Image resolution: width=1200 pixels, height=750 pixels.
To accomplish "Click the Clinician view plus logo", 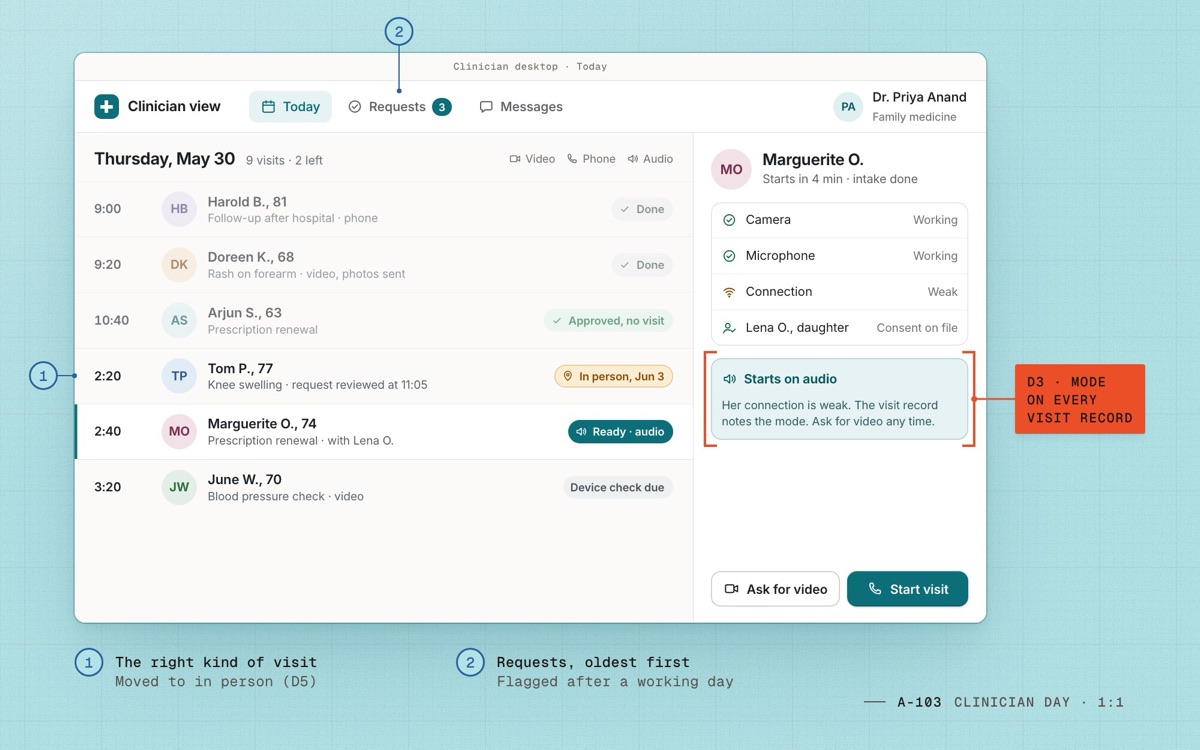I will click(x=106, y=107).
